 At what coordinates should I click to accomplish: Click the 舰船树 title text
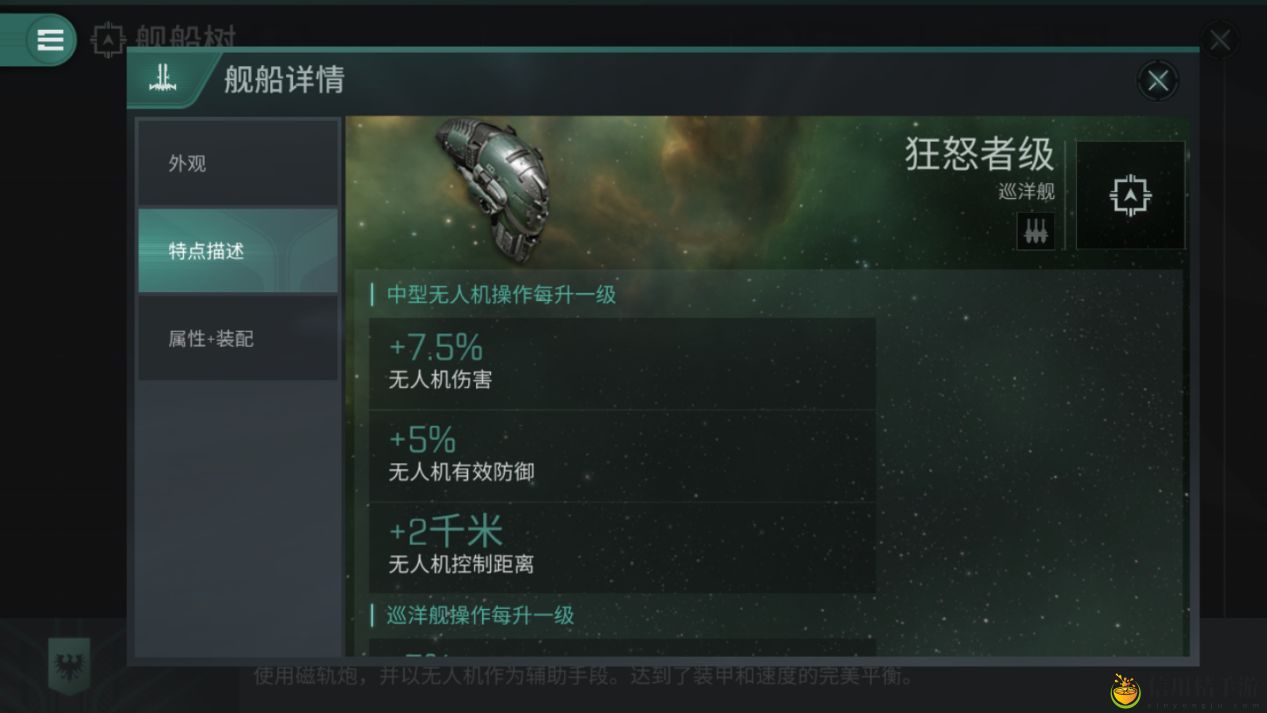coord(186,40)
